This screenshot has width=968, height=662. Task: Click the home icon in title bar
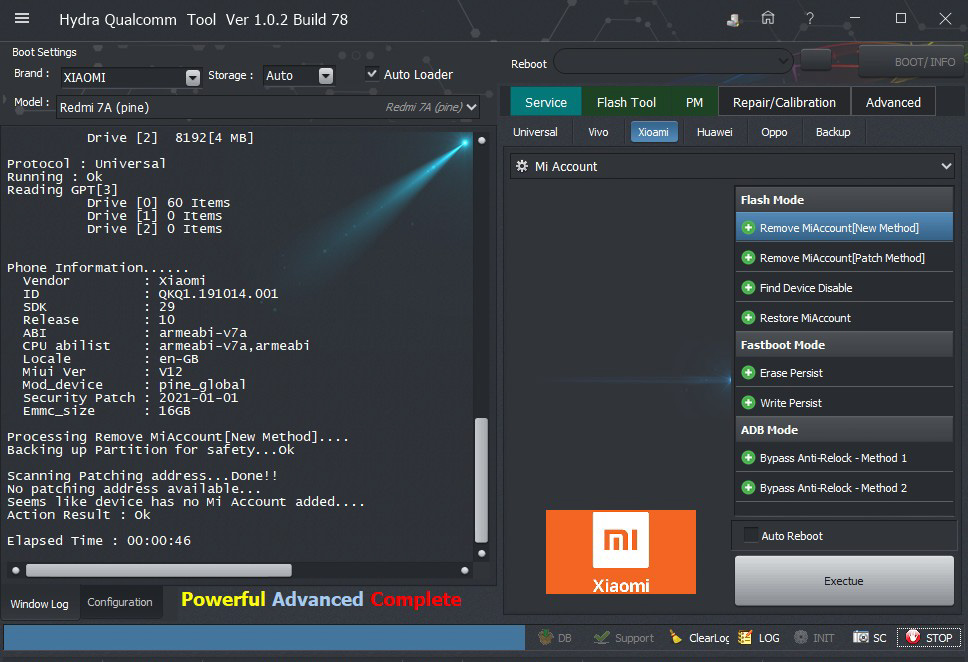pos(768,19)
